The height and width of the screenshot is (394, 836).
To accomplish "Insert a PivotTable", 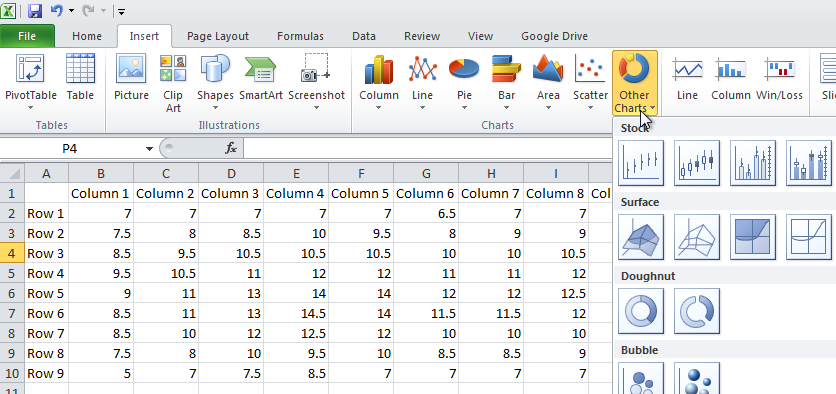I will click(30, 83).
